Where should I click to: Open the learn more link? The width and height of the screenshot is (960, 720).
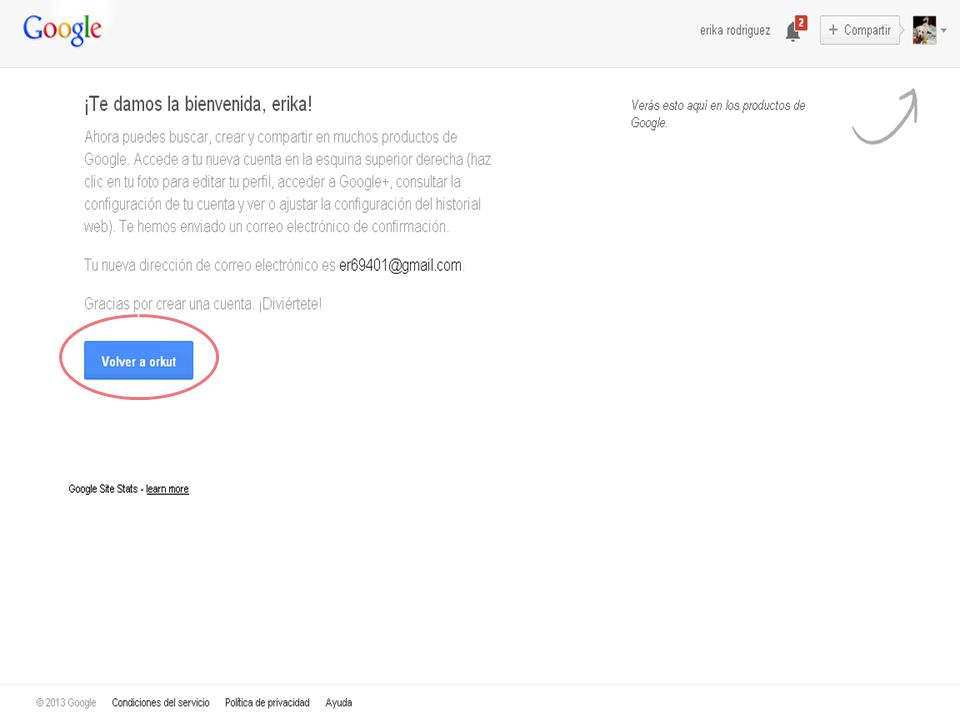coord(167,489)
